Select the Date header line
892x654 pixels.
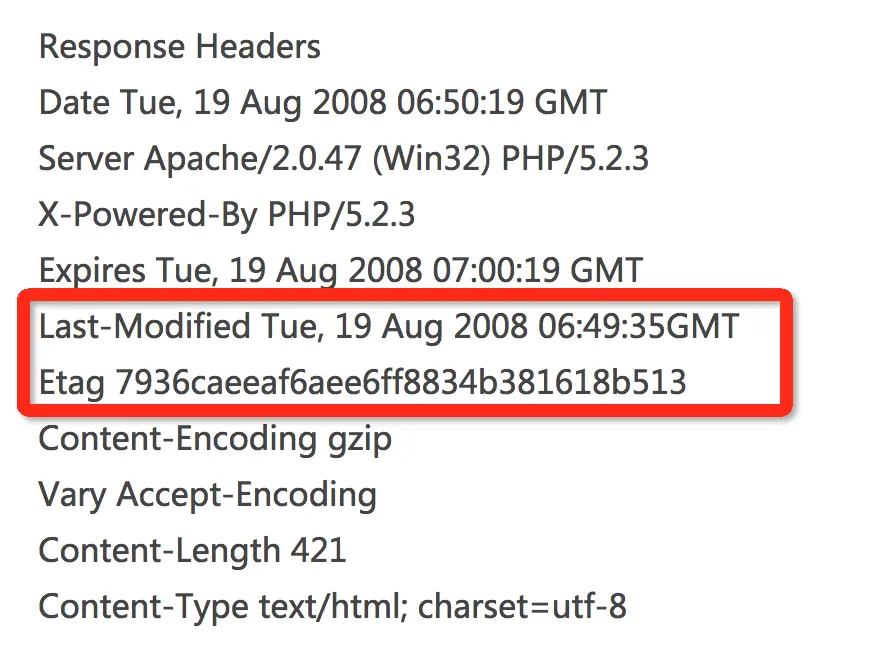click(x=323, y=103)
